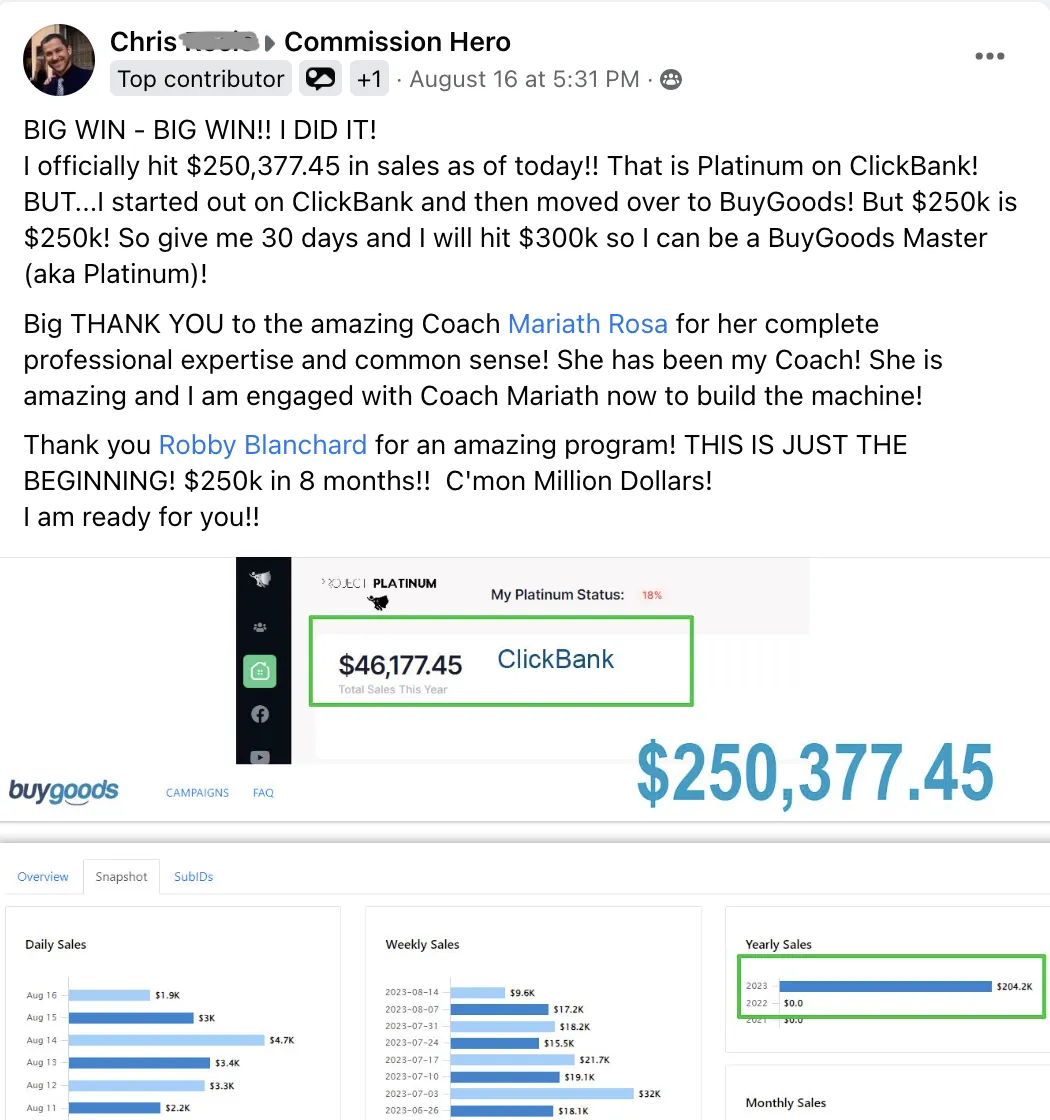Click Chris's profile picture

pyautogui.click(x=59, y=60)
